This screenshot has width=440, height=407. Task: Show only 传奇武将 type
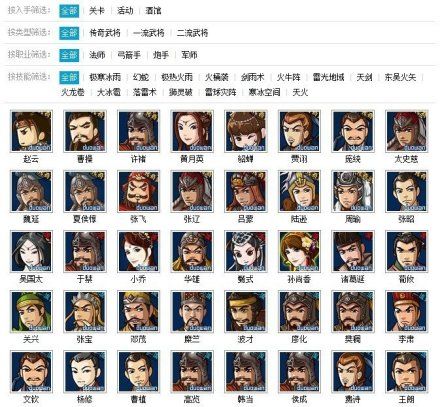point(105,33)
